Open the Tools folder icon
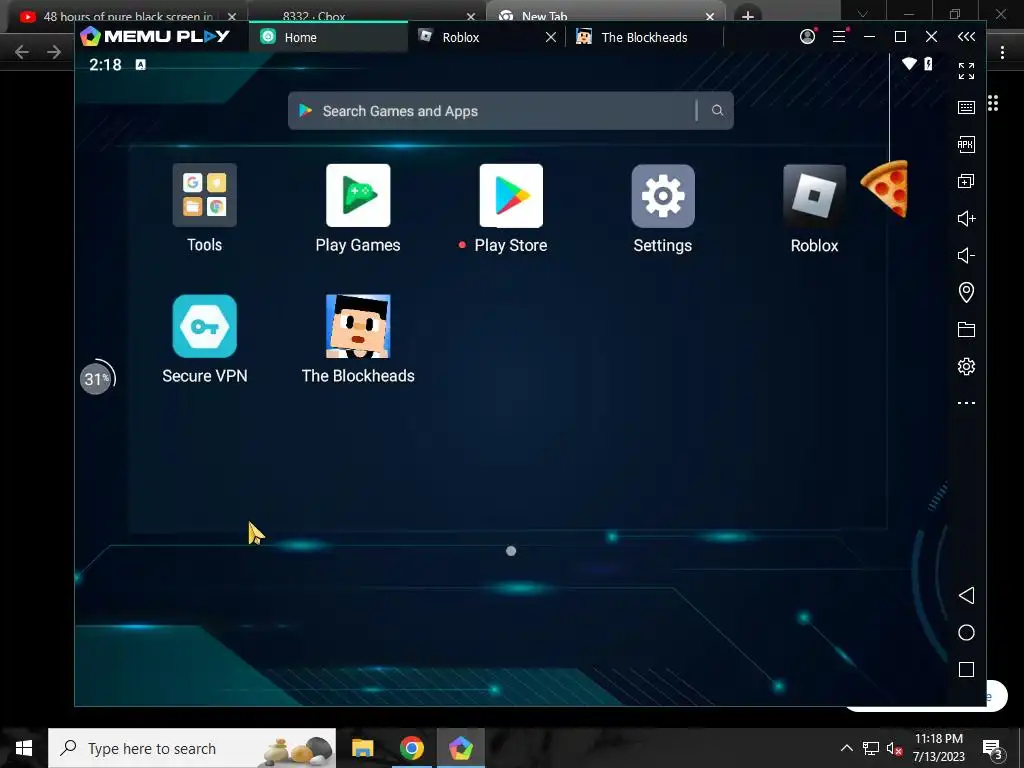Screen dimensions: 1024x768 [x=204, y=195]
